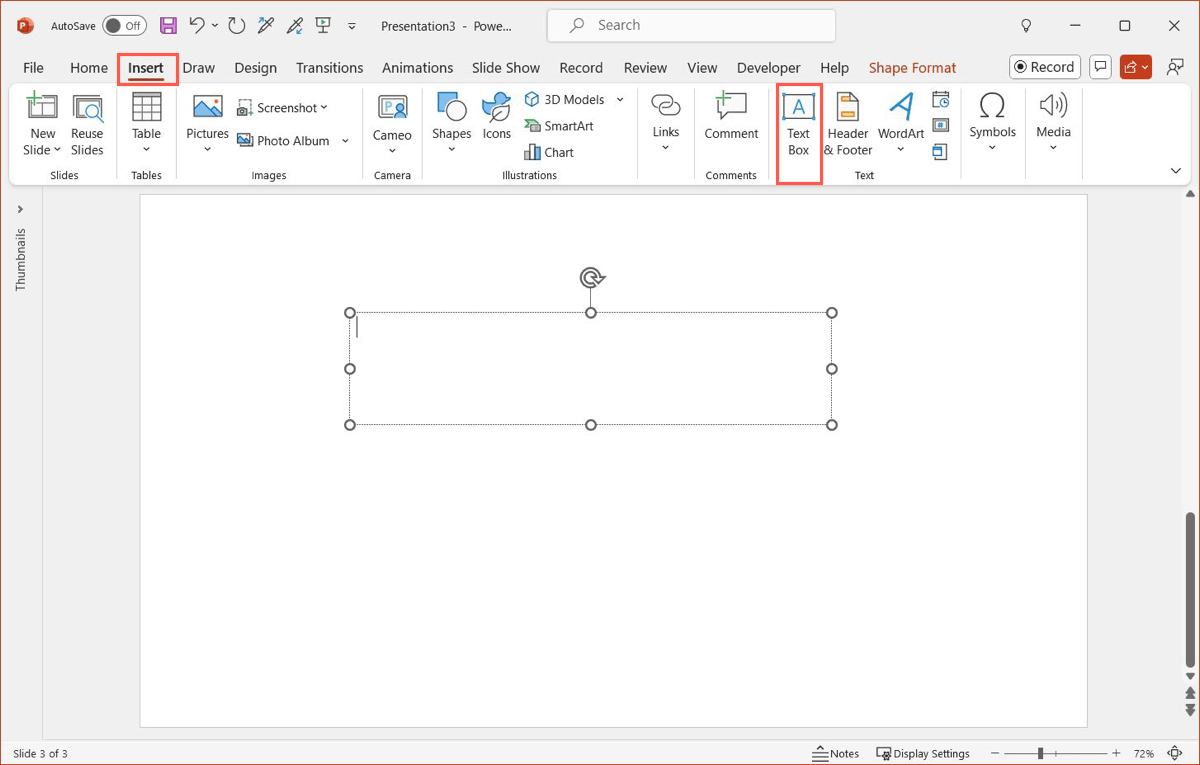This screenshot has height=765, width=1200.
Task: Open the Icons library
Action: (x=497, y=116)
